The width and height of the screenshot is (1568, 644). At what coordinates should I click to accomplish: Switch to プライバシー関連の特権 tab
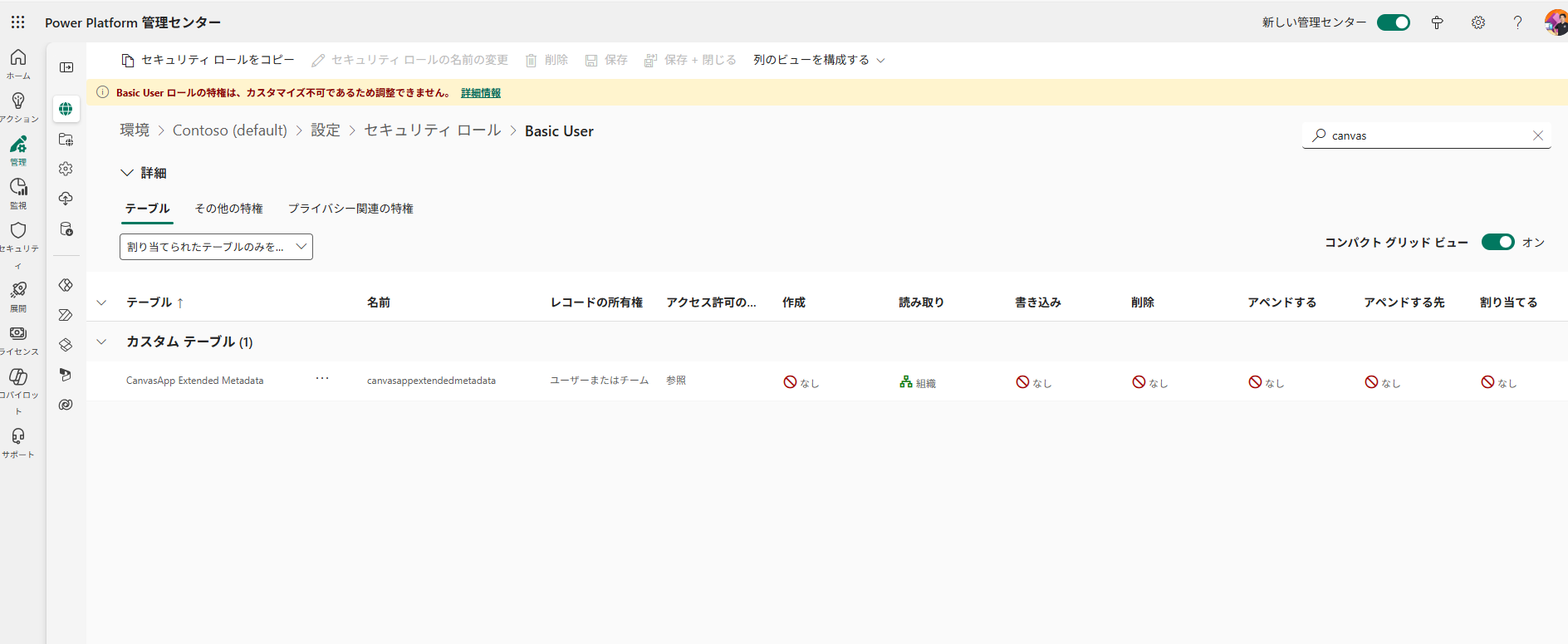tap(350, 209)
